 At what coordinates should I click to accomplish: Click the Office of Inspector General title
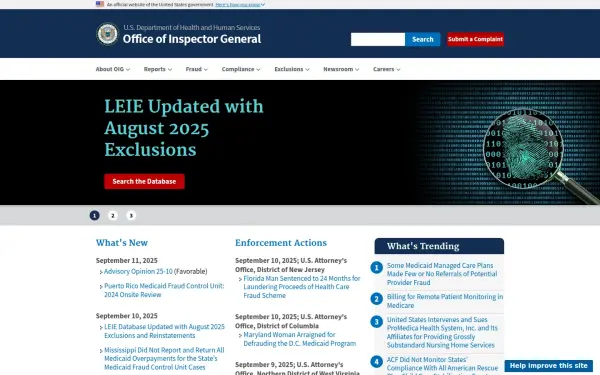(x=192, y=39)
